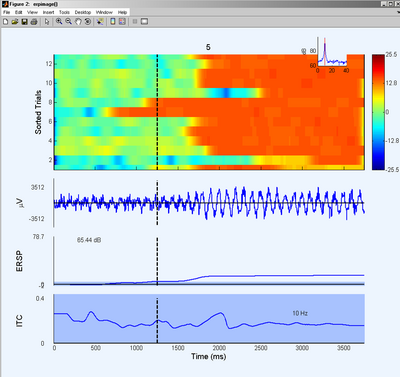Click the dock arrow at the menu bar's right end
This screenshot has width=400, height=377.
pos(398,12)
